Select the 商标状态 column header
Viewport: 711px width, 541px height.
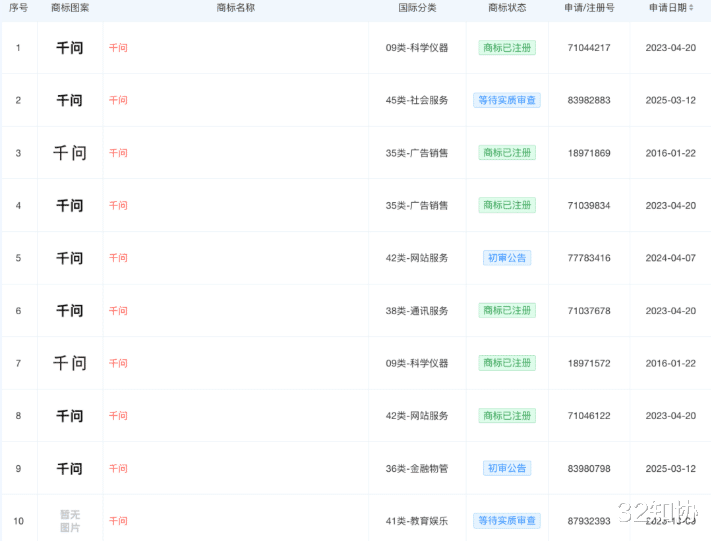pos(507,8)
